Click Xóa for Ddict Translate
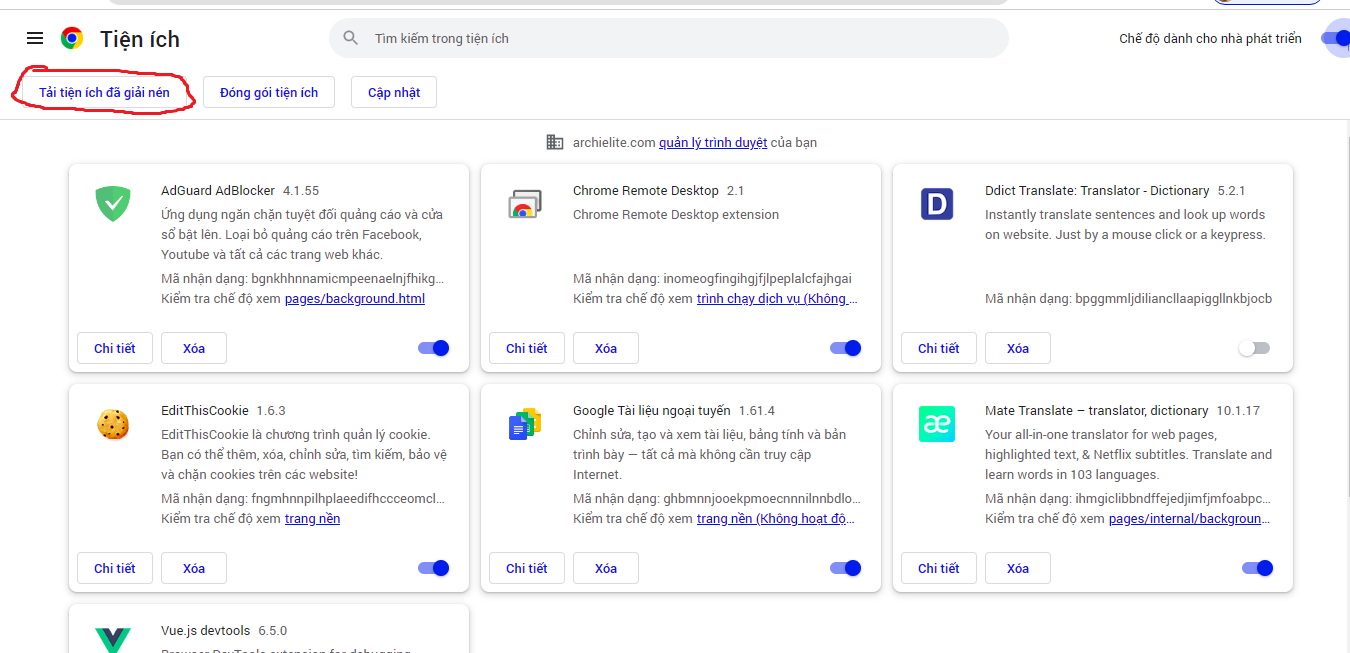The width and height of the screenshot is (1350, 653). coord(1018,348)
